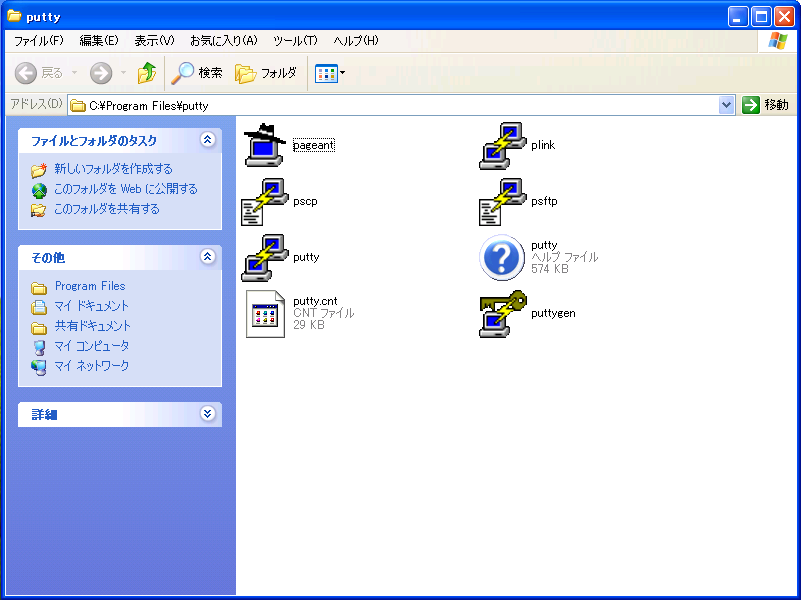Go up one folder level
Image resolution: width=801 pixels, height=600 pixels.
147,73
